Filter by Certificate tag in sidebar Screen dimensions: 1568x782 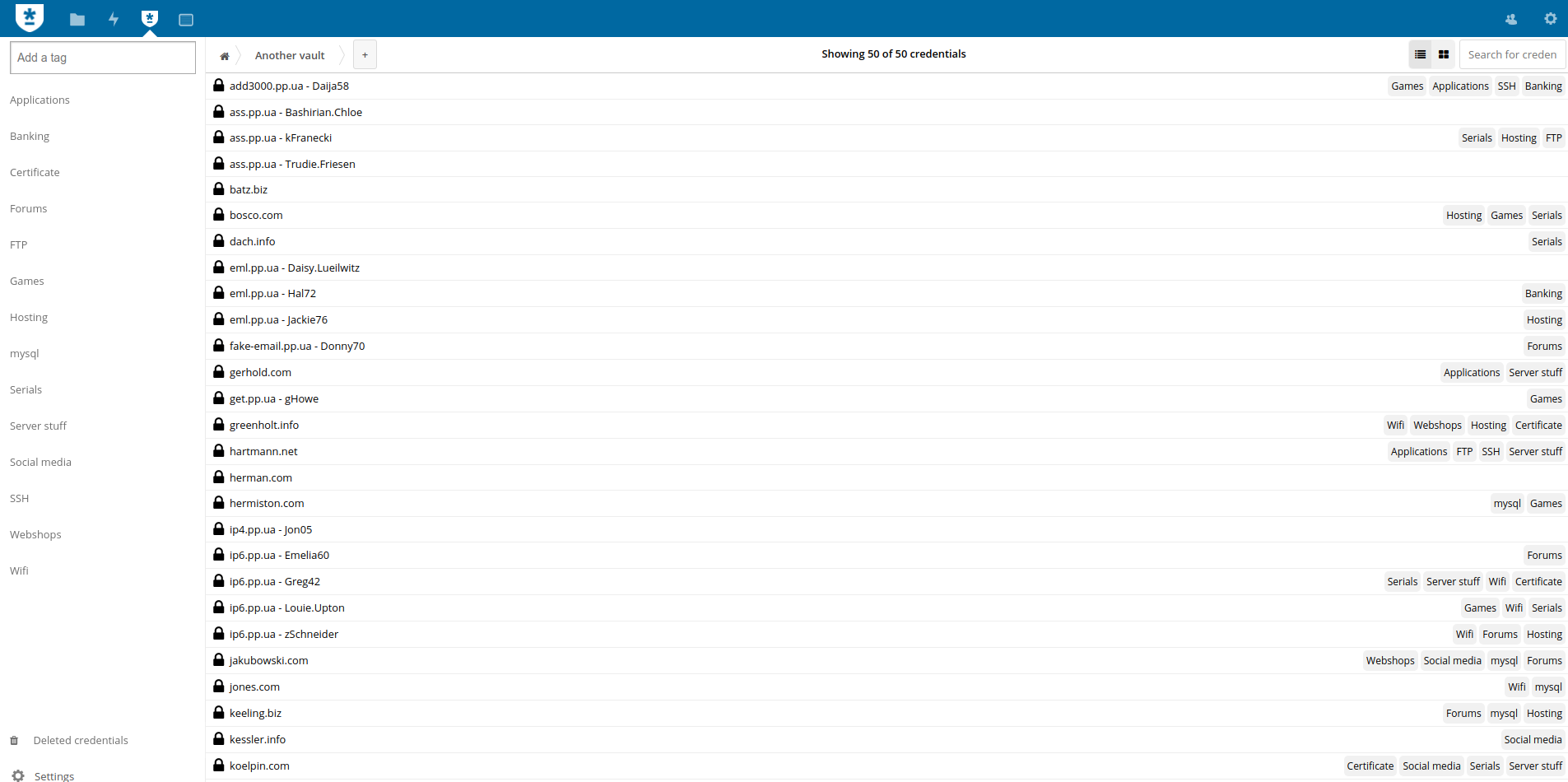point(35,172)
